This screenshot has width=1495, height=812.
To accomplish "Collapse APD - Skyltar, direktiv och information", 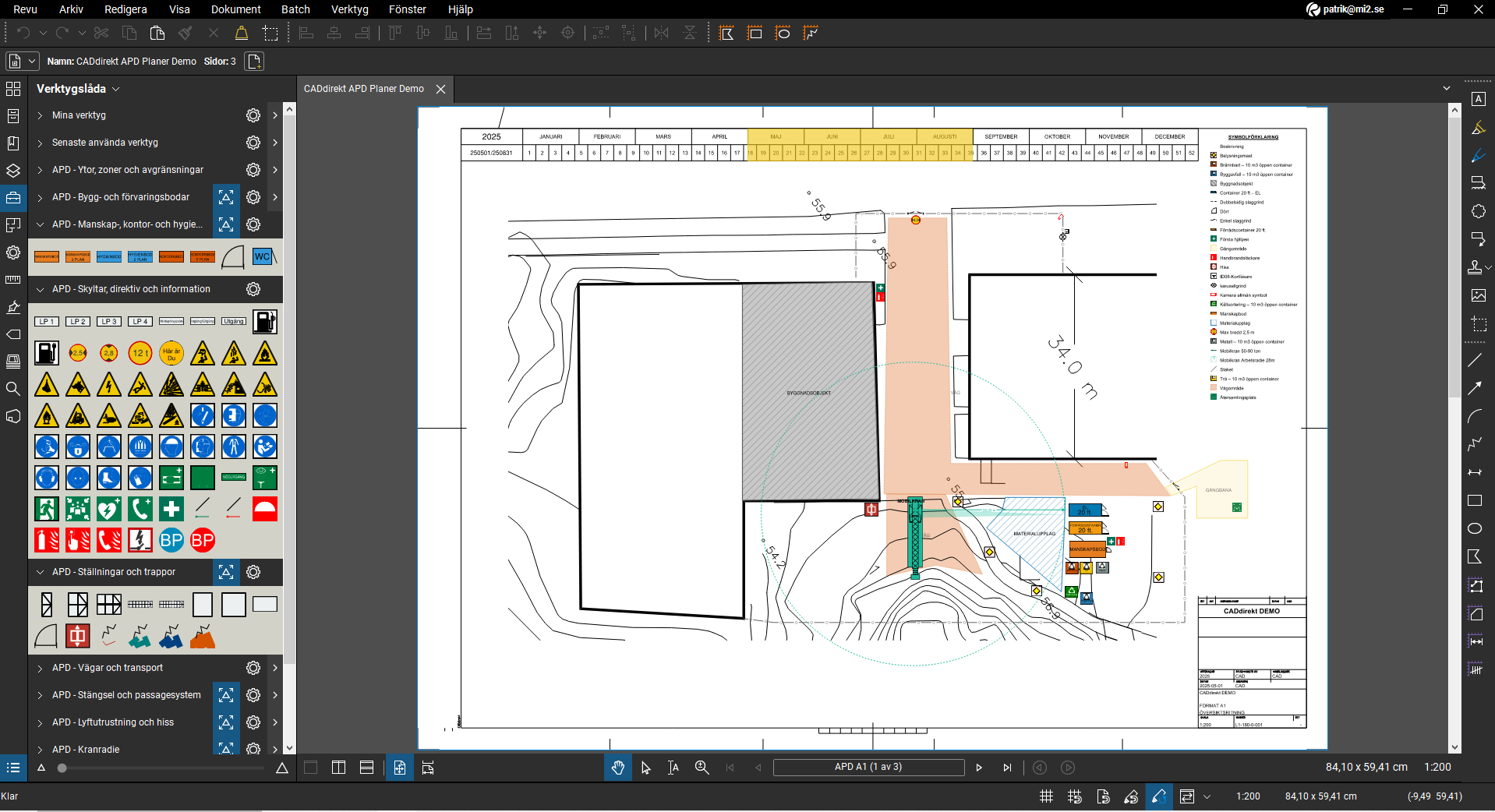I will pyautogui.click(x=41, y=289).
